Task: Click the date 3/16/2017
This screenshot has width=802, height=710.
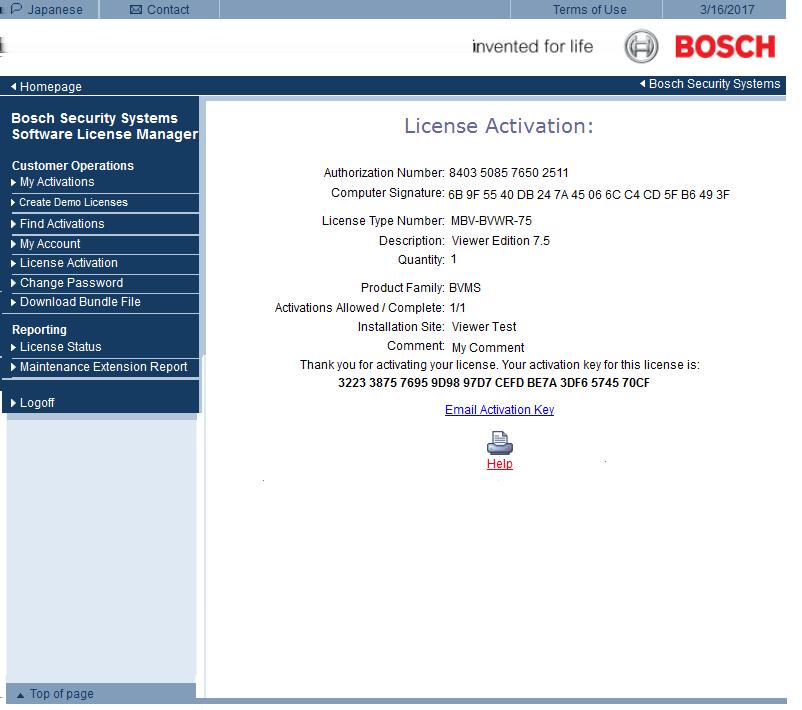Action: pos(727,10)
